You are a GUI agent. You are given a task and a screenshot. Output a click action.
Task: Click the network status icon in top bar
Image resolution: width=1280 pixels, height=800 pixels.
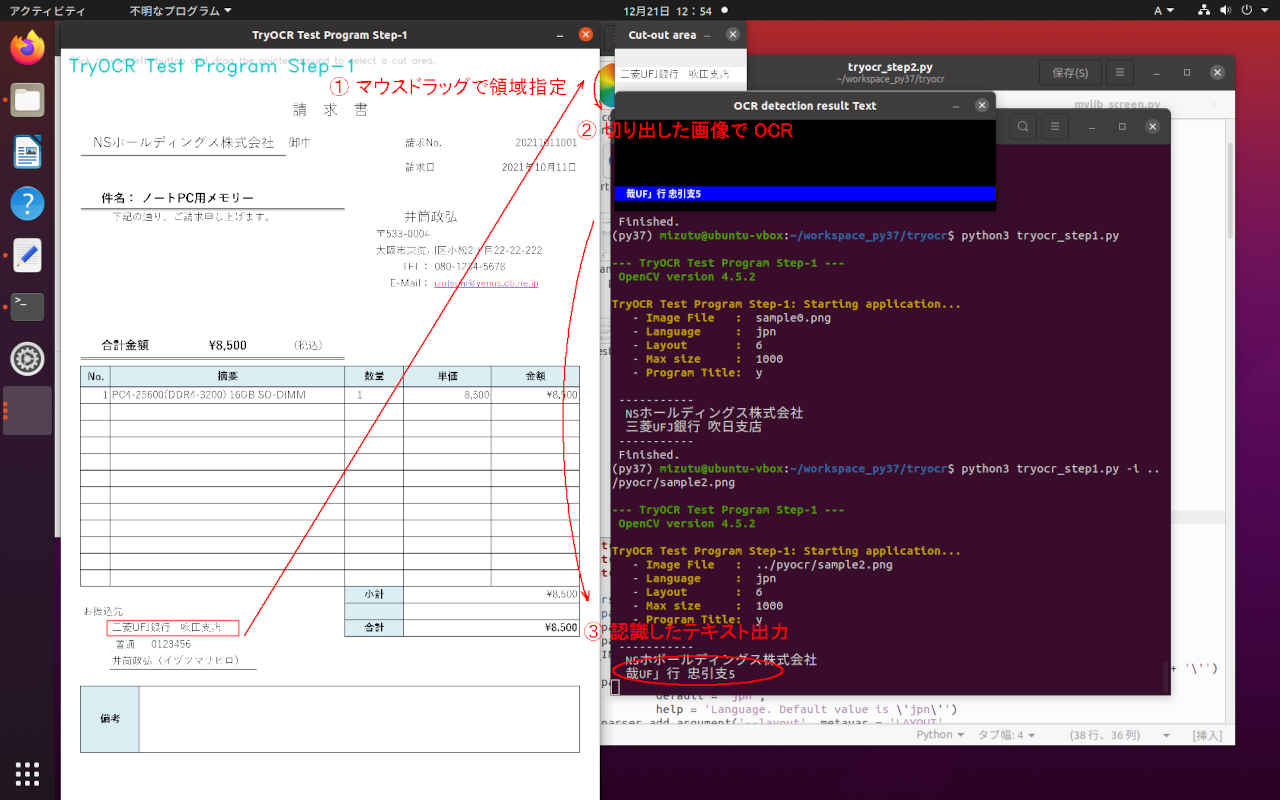click(1205, 10)
